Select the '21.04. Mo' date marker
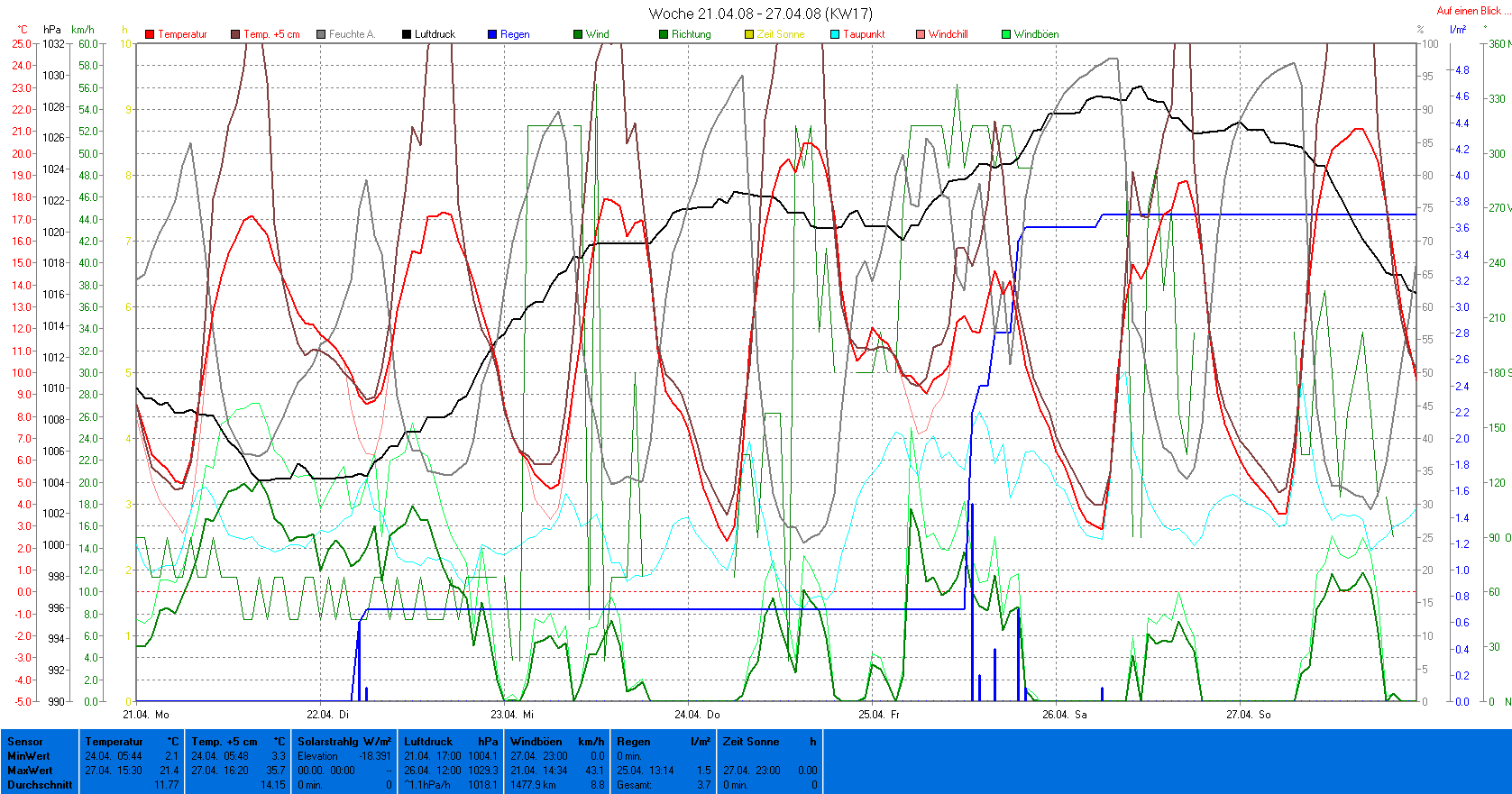 [x=146, y=715]
